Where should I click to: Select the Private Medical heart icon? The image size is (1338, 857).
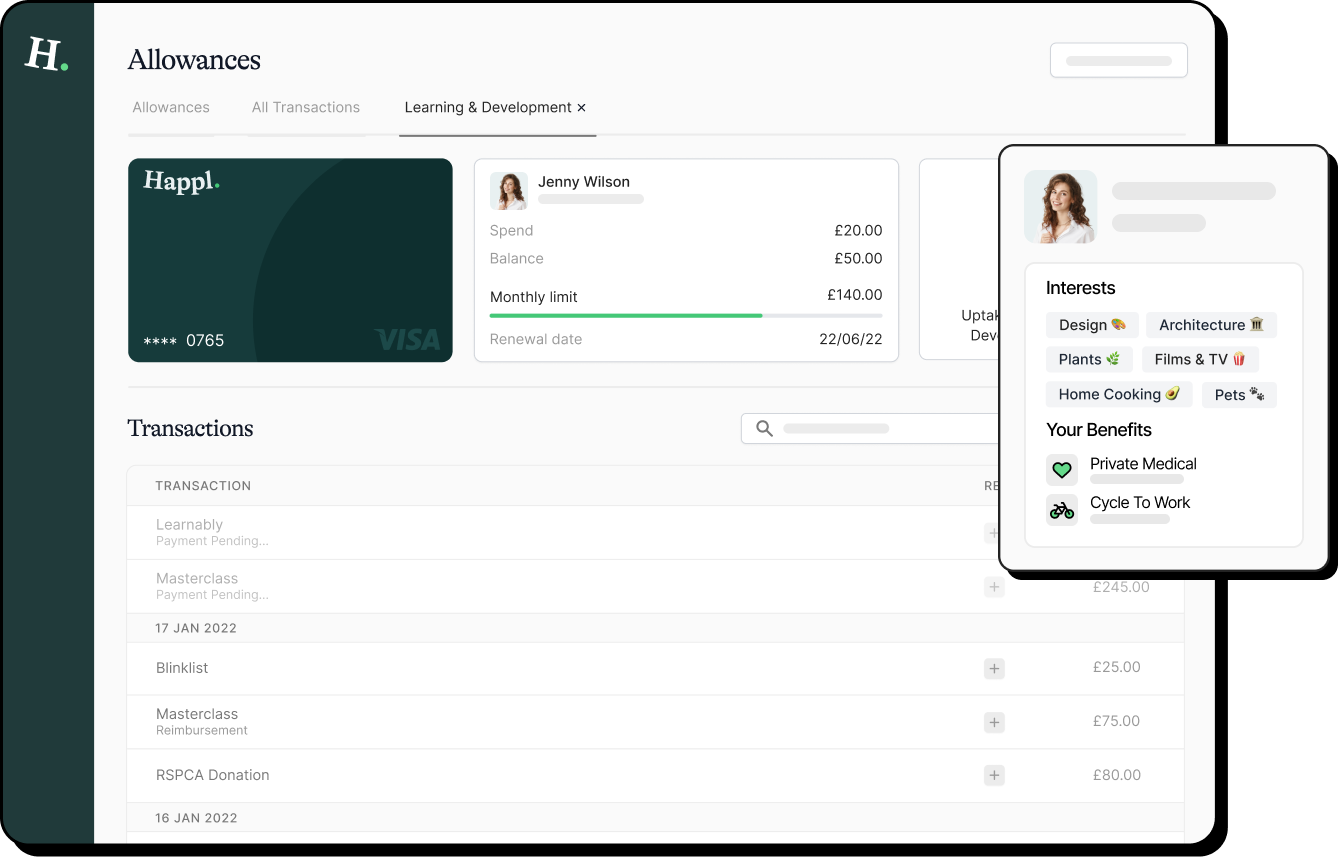click(x=1062, y=470)
